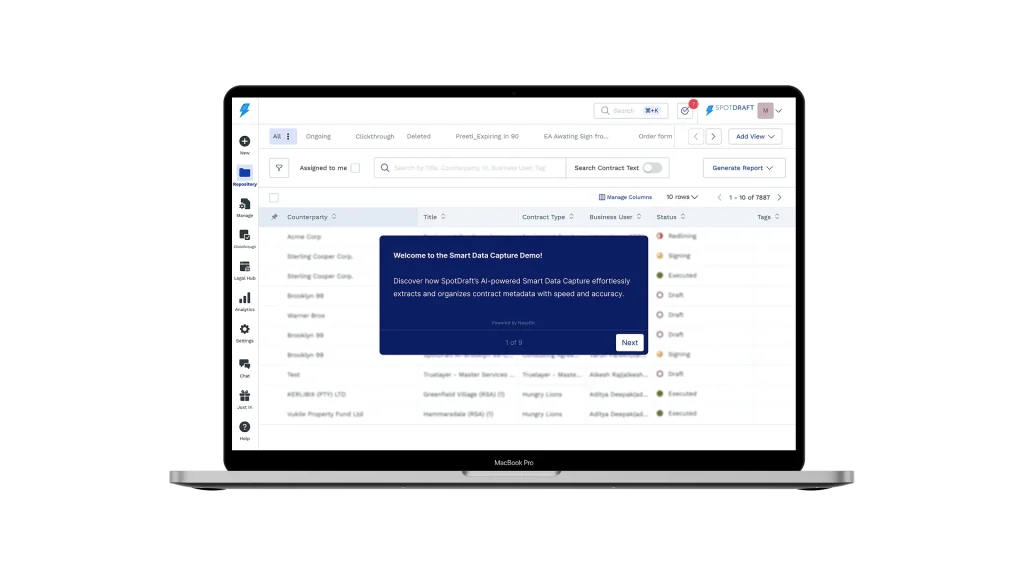The width and height of the screenshot is (1024, 576).
Task: Click the 1 - 10 of 7887 pagination text
Action: [x=750, y=197]
